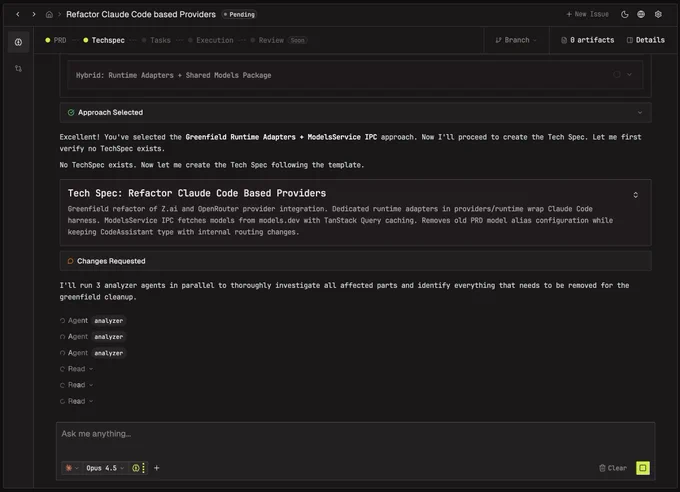Viewport: 680px width, 492px height.
Task: Switch to the Execution step
Action: (x=211, y=40)
